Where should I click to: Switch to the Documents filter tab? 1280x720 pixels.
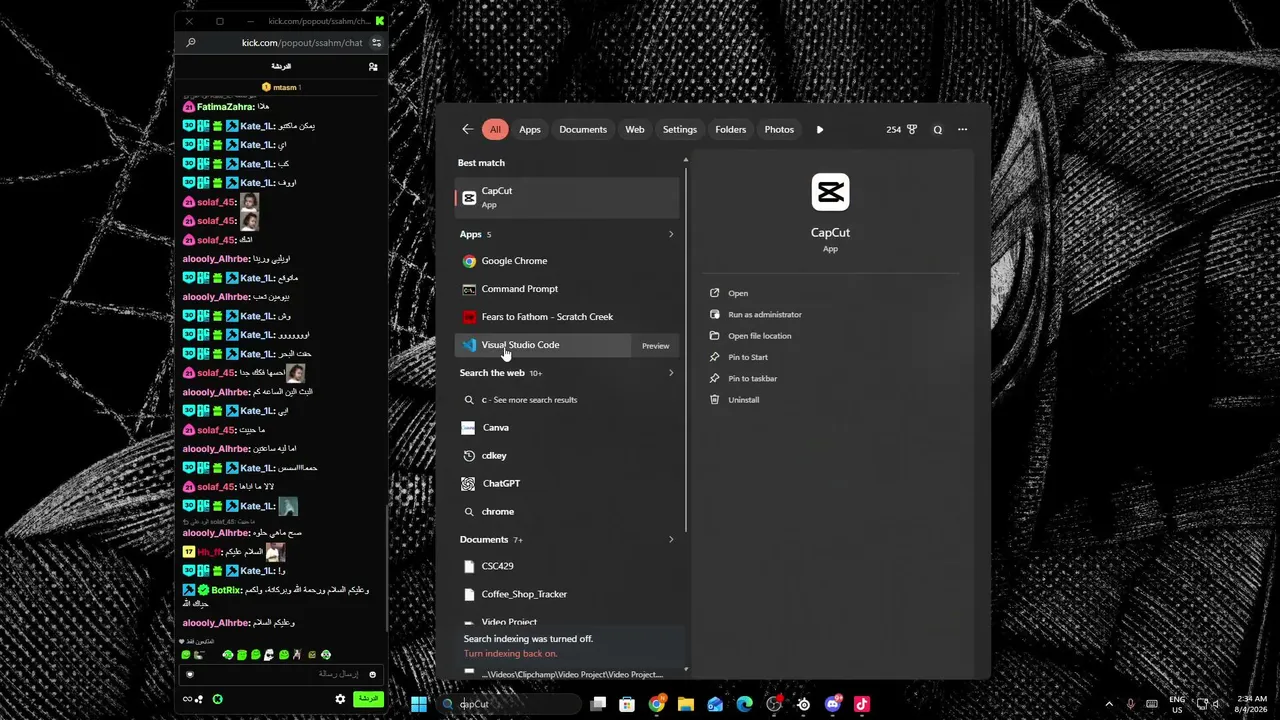click(x=583, y=129)
